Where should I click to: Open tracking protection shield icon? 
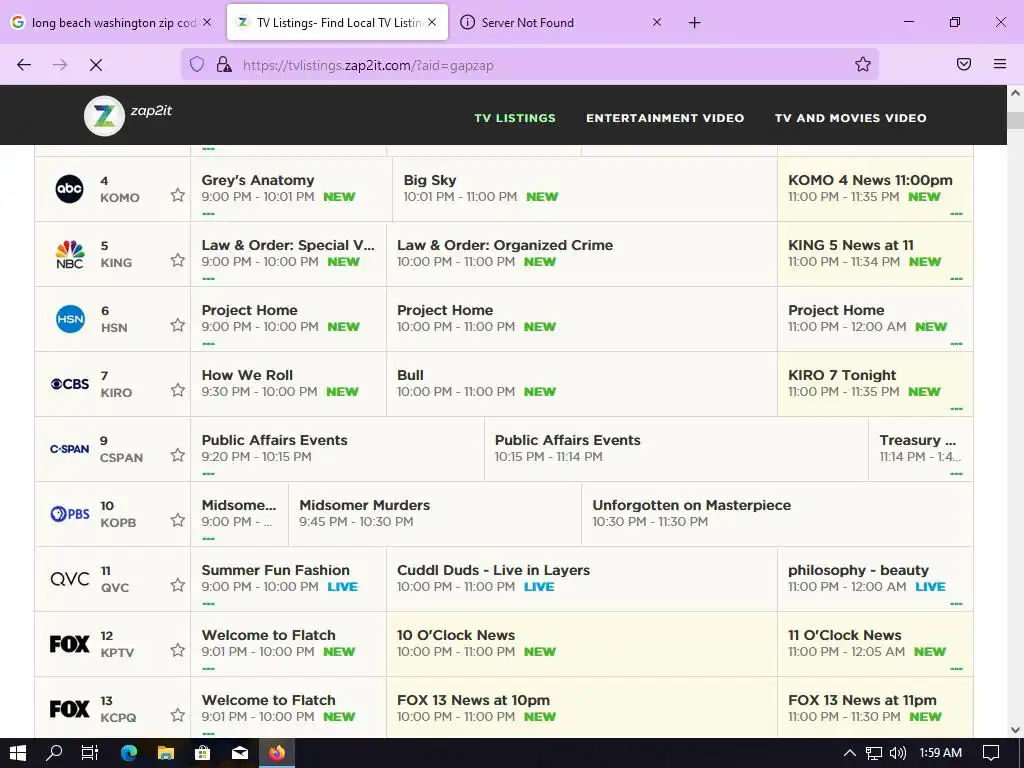(197, 64)
